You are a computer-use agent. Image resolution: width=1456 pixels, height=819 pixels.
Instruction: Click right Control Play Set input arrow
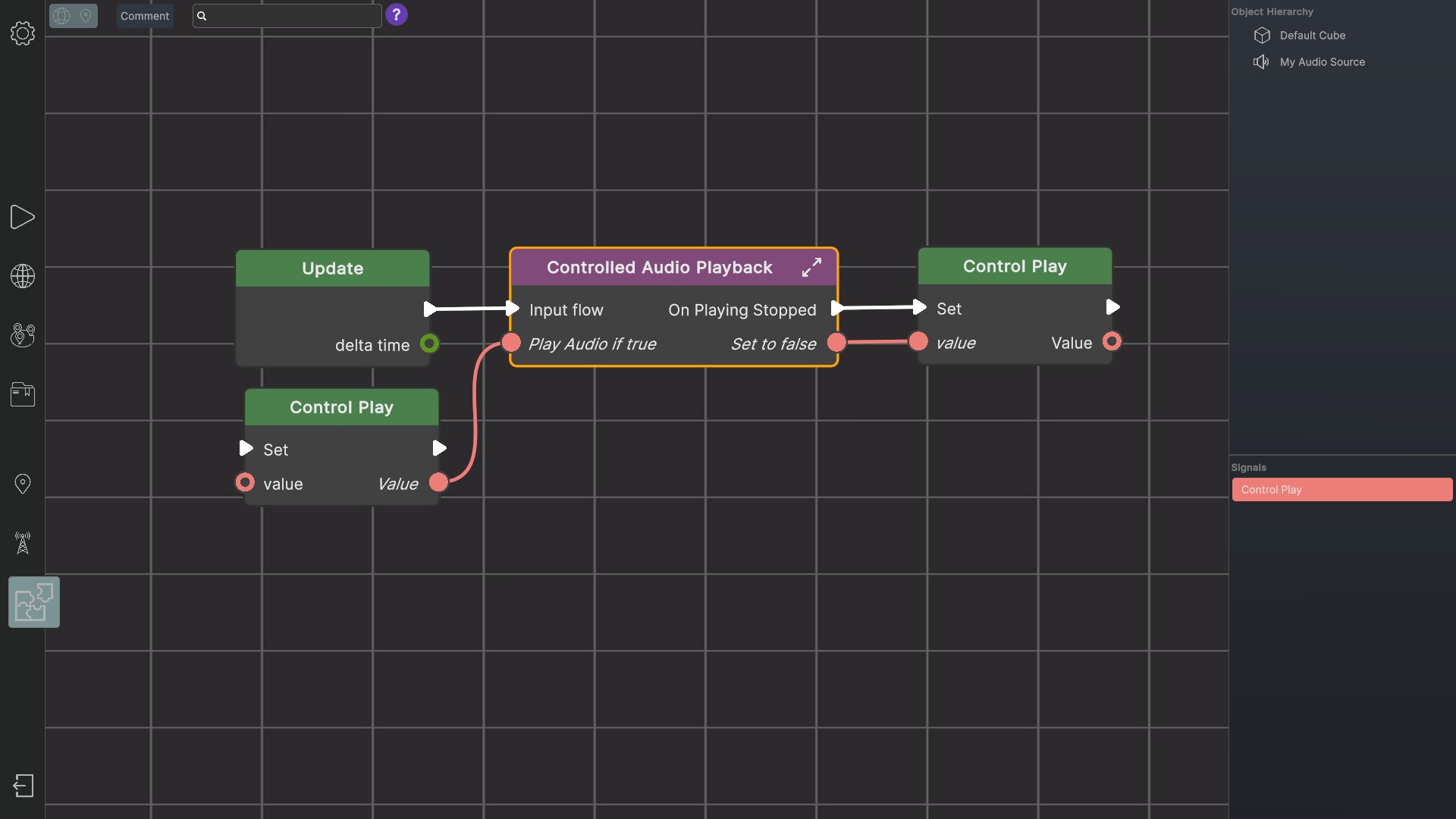[920, 307]
